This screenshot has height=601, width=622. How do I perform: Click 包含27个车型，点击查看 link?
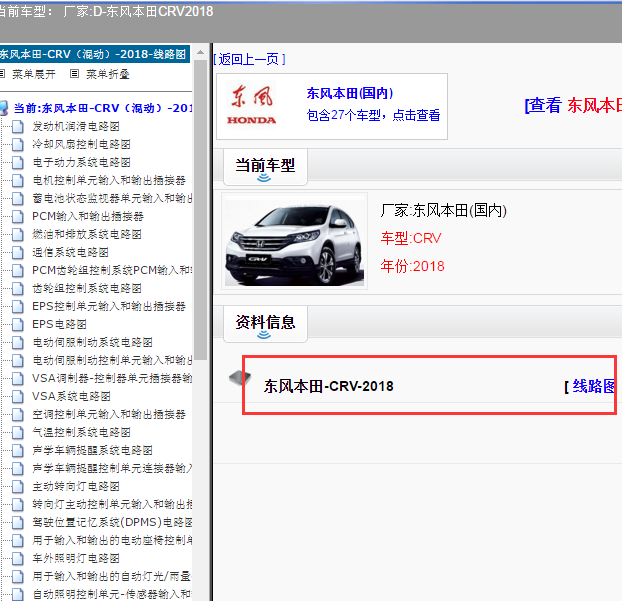point(373,115)
